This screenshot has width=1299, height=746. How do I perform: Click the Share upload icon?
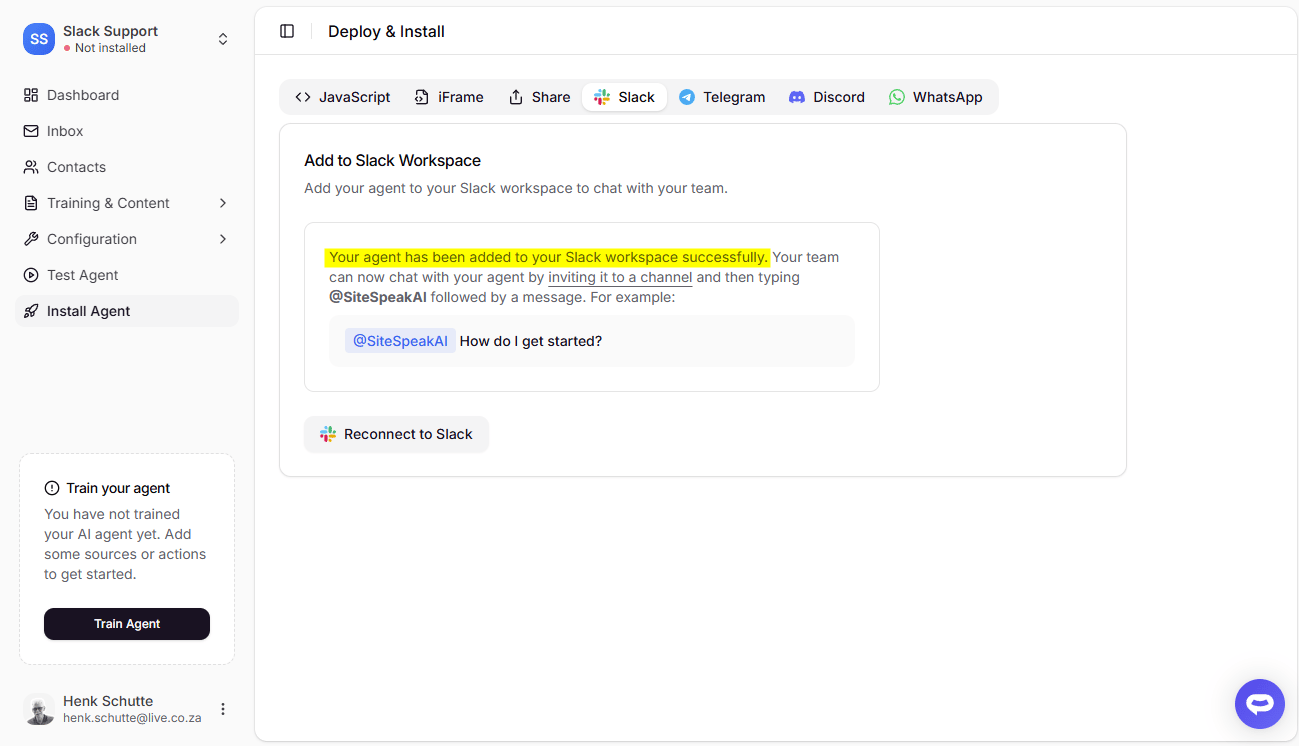(516, 97)
